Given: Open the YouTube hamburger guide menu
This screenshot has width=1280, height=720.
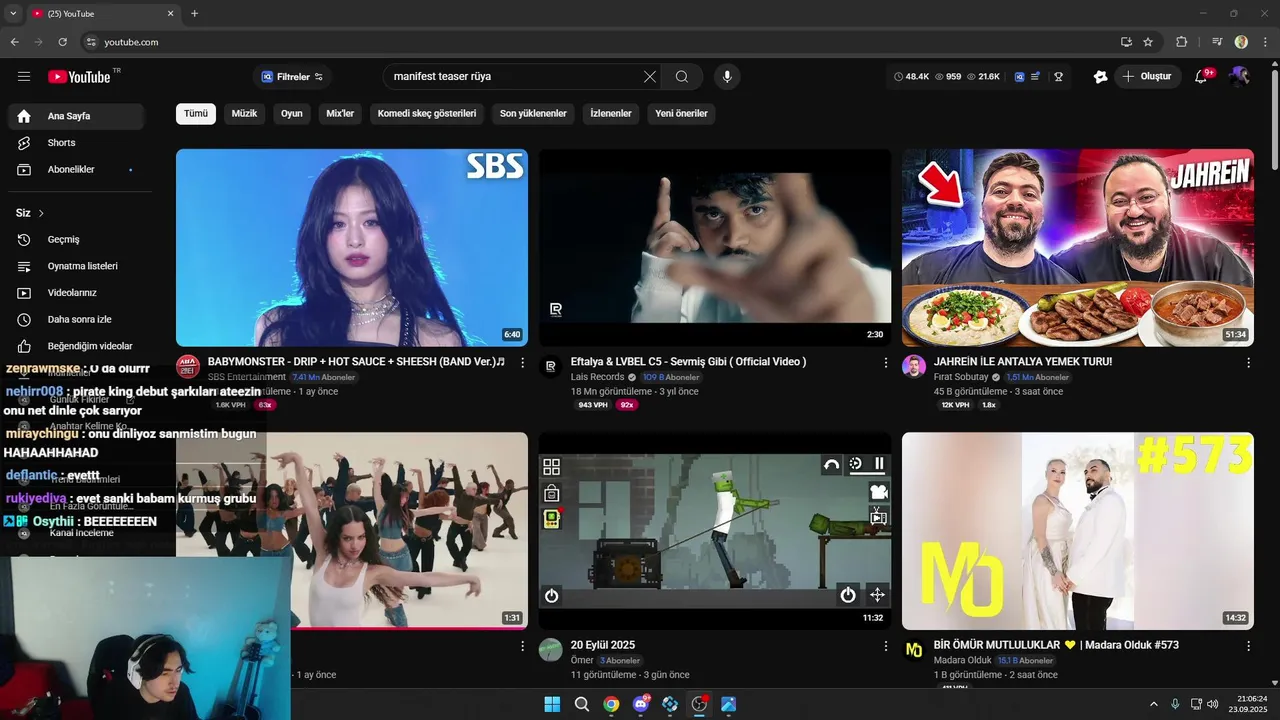Looking at the screenshot, I should point(24,77).
